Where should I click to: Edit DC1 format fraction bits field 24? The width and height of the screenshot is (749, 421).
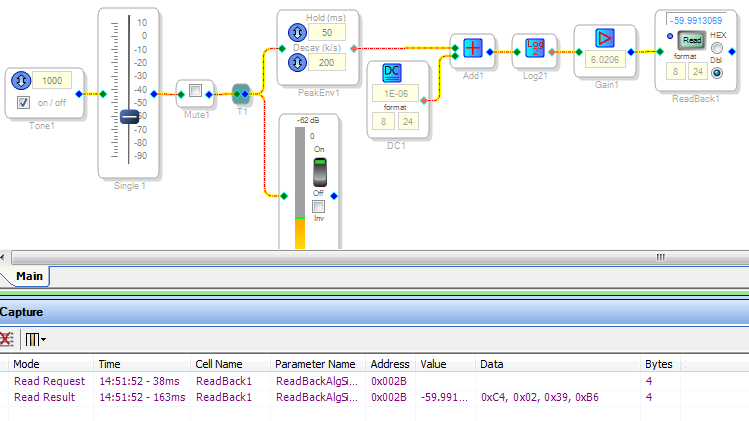coord(407,121)
